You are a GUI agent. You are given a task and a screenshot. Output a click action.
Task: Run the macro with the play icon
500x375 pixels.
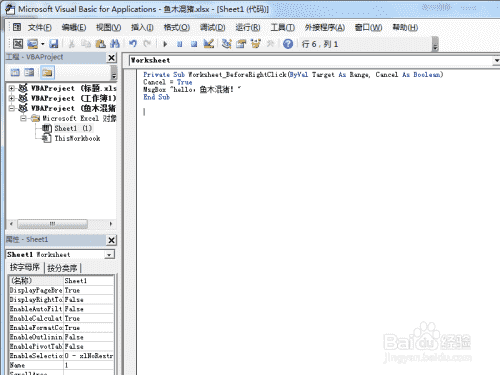click(x=165, y=44)
